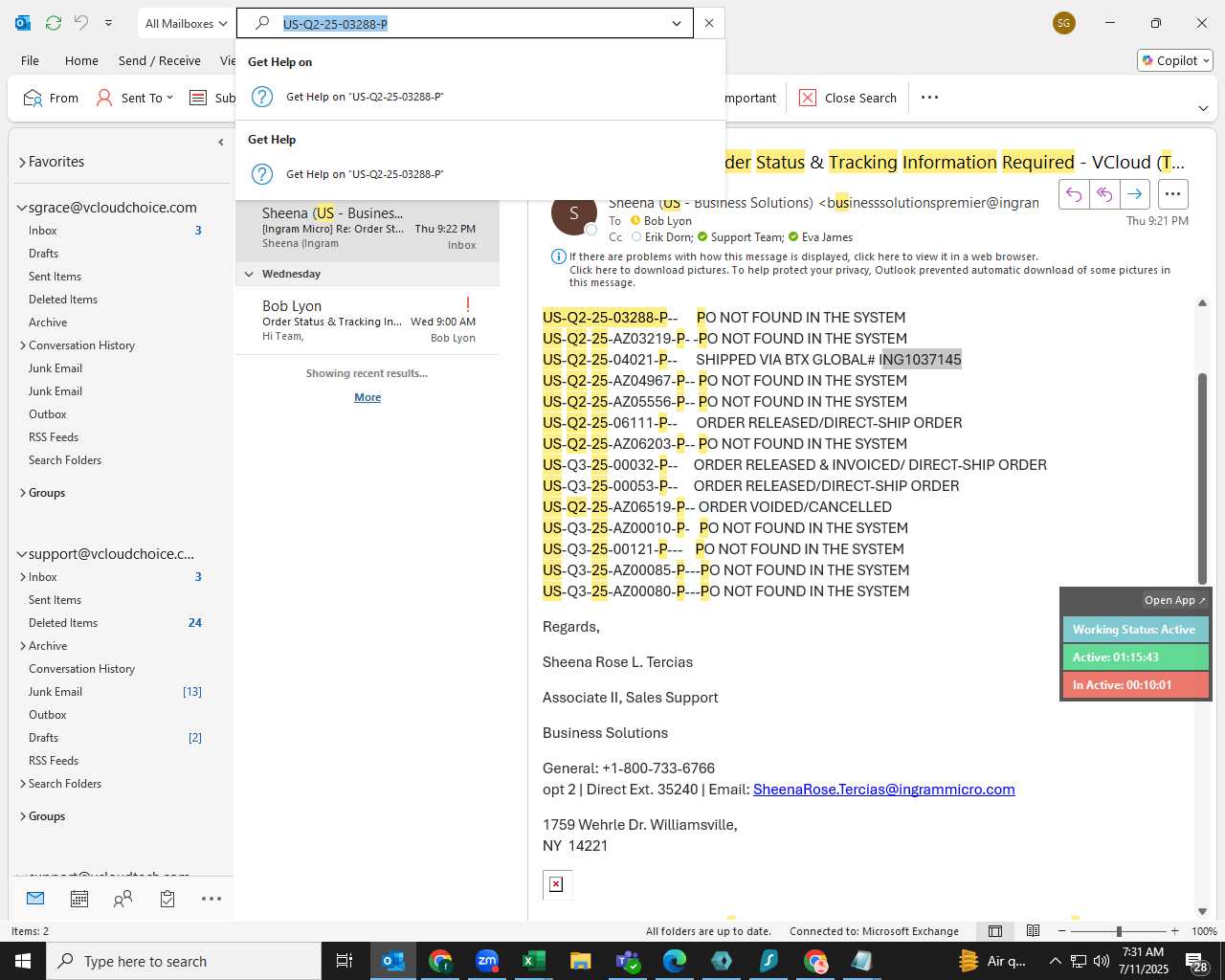Open navigation more options ellipsis

pyautogui.click(x=212, y=899)
